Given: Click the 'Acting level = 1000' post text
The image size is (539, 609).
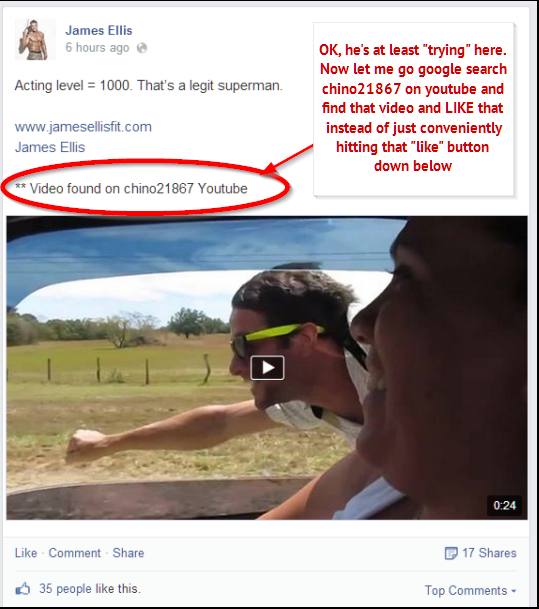Looking at the screenshot, I should tap(149, 85).
